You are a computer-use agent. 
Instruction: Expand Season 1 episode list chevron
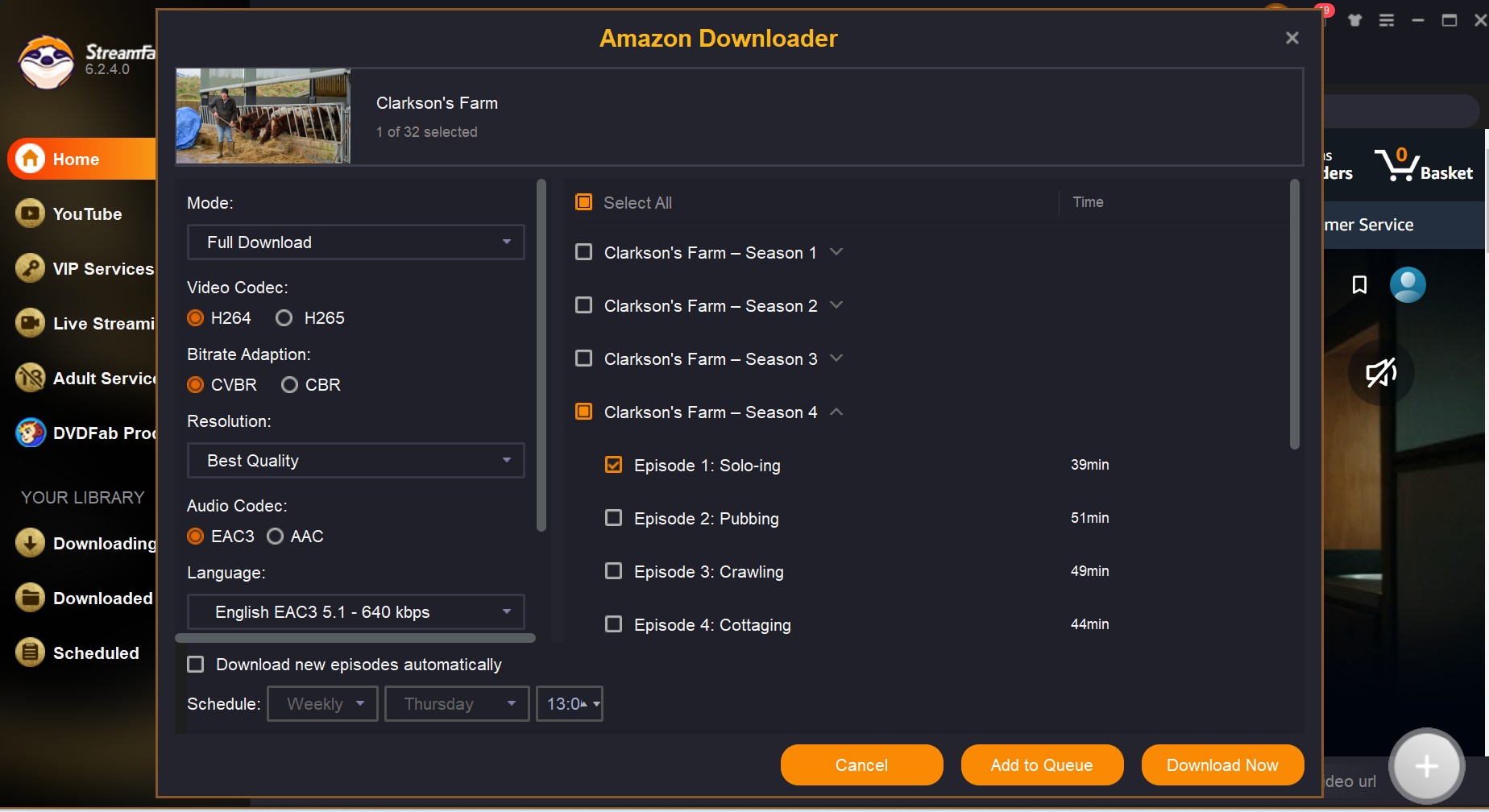coord(836,252)
